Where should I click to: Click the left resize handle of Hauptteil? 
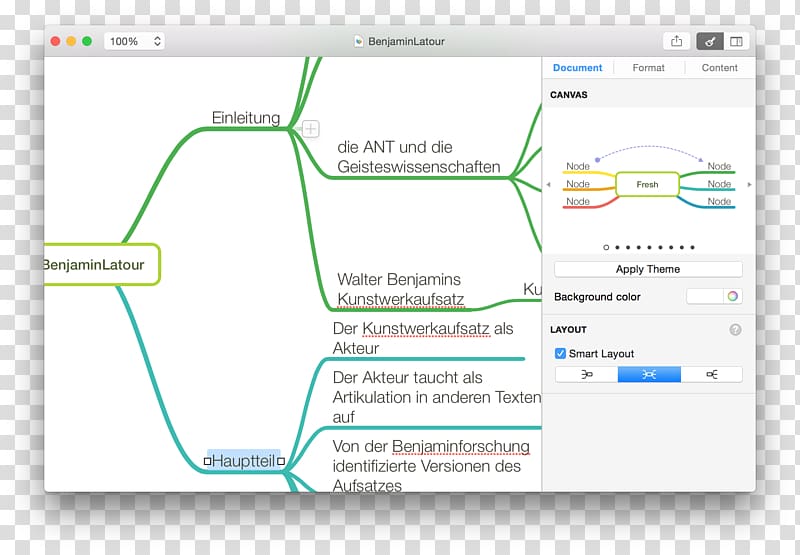pos(207,462)
